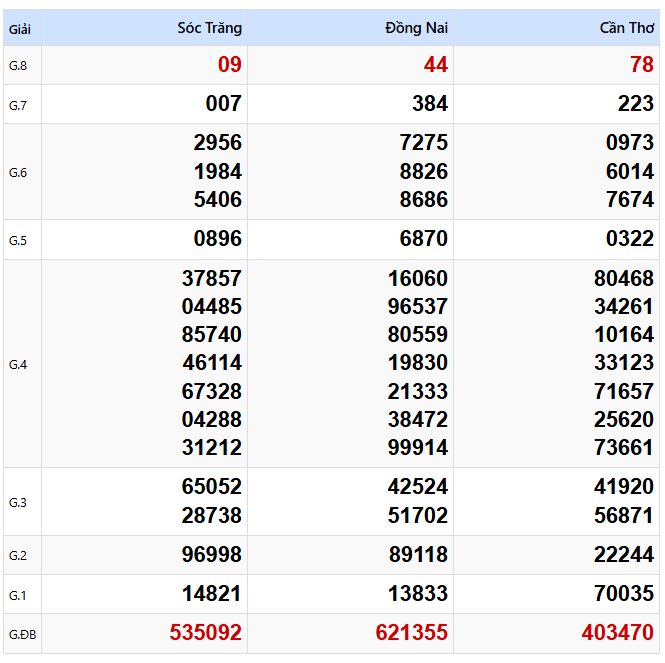Click G.3 value 56871
The image size is (665, 663).
click(624, 516)
